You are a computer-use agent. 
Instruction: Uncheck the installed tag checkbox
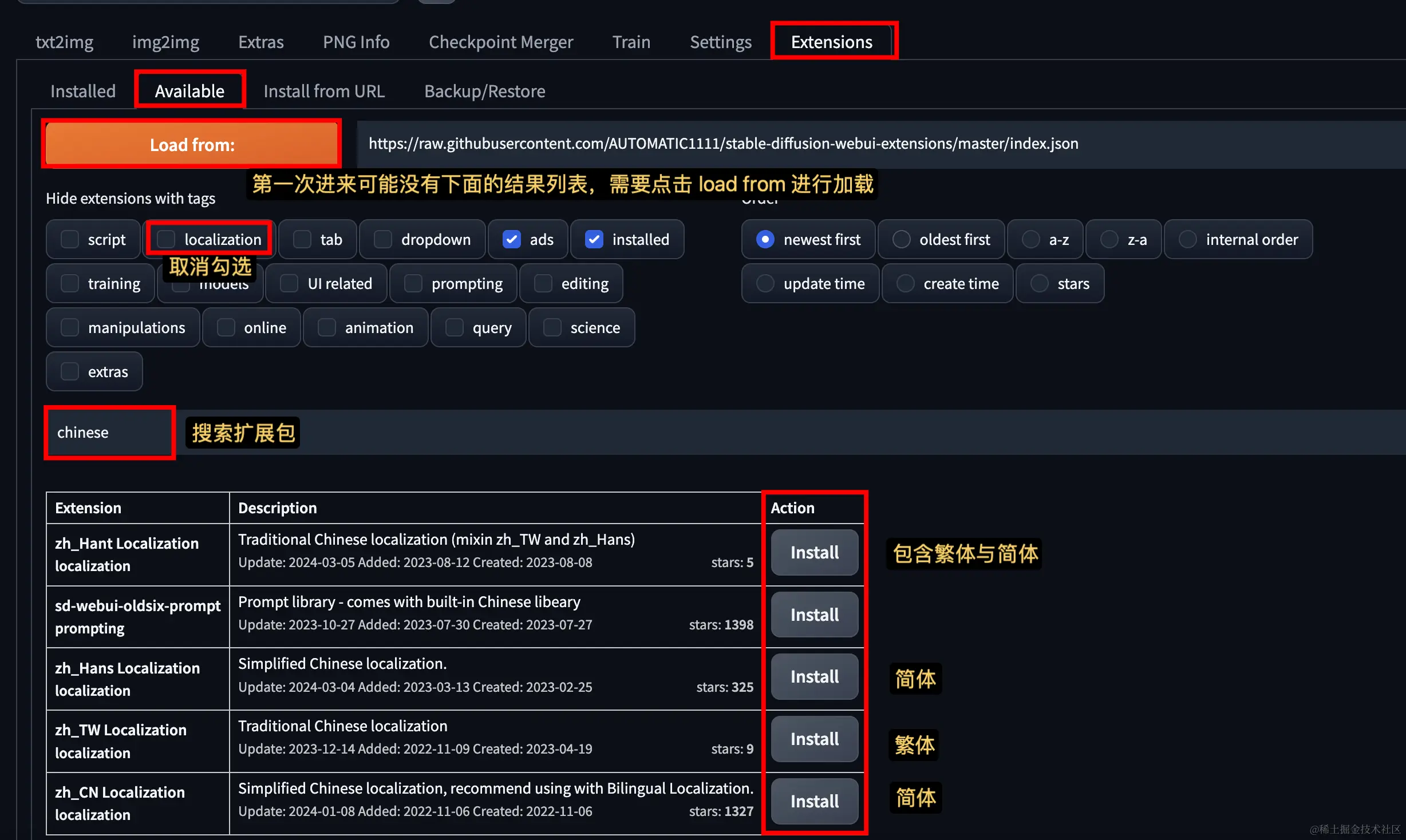point(594,239)
